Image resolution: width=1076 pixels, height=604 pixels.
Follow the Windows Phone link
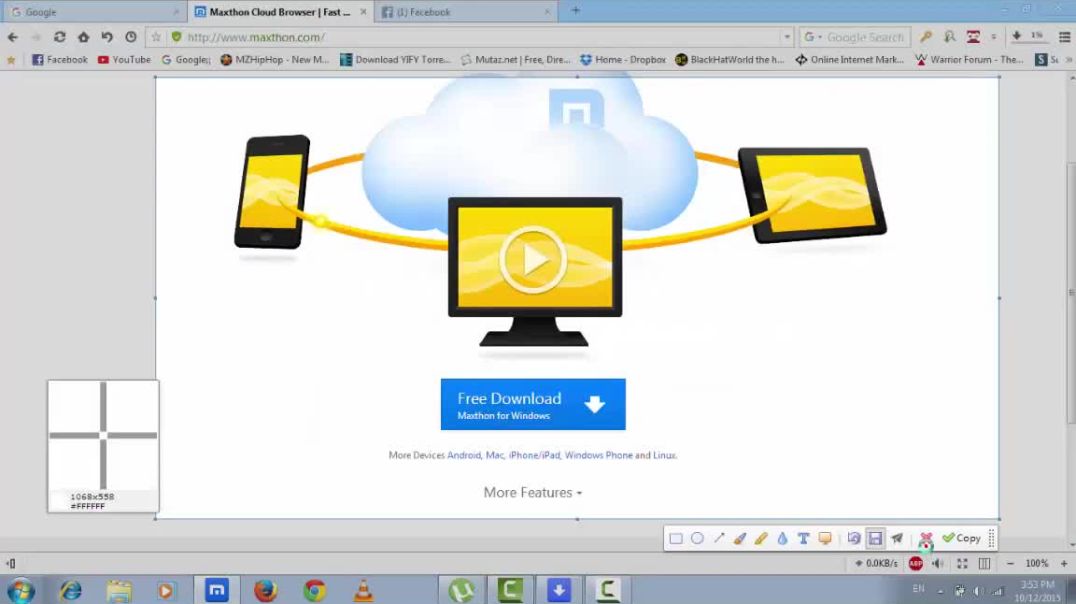tap(598, 455)
